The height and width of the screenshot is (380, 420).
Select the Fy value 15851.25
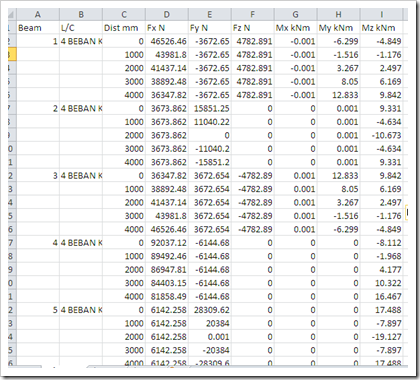pos(210,108)
